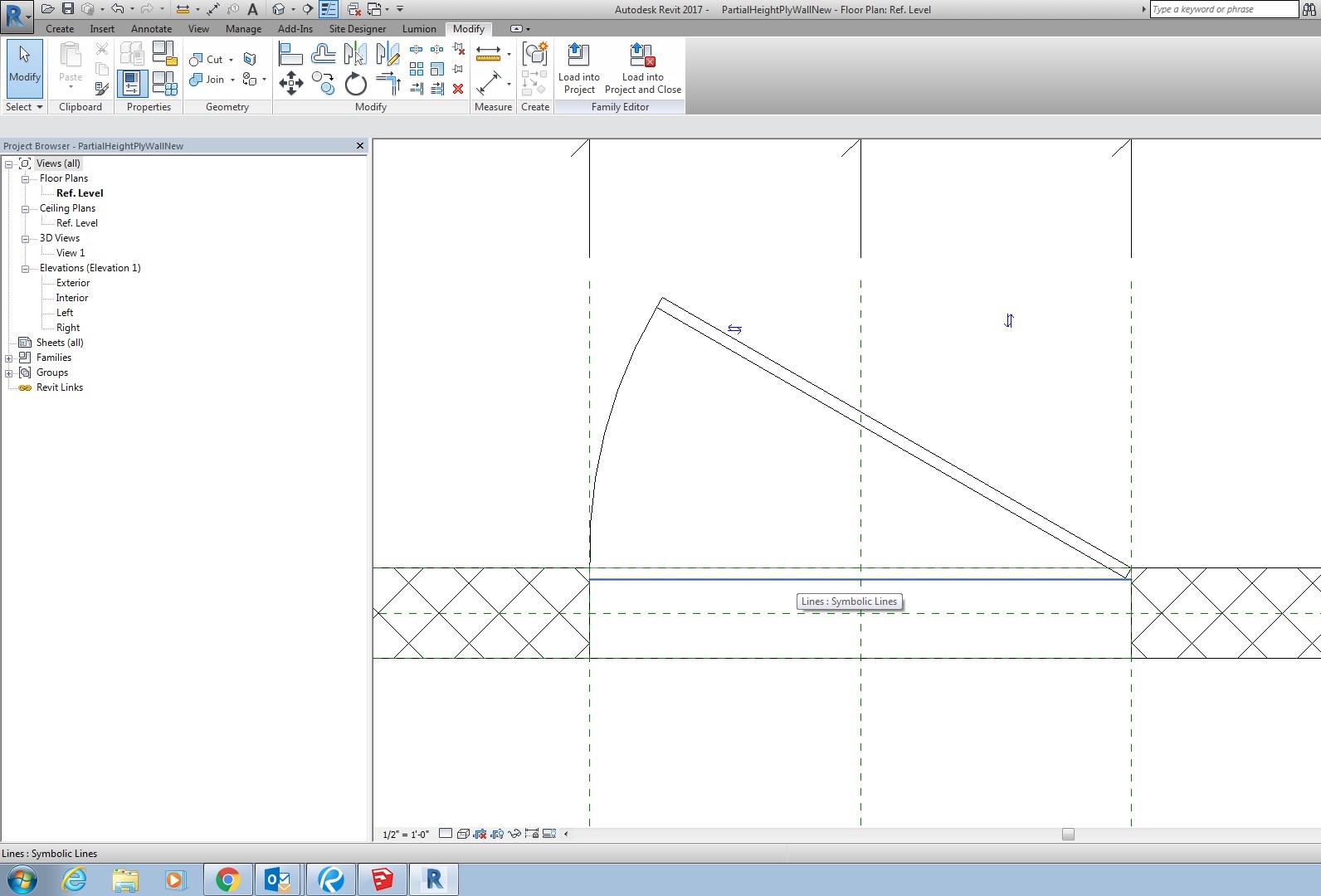The image size is (1321, 896).
Task: Expand the Families tree node
Action: [x=9, y=358]
